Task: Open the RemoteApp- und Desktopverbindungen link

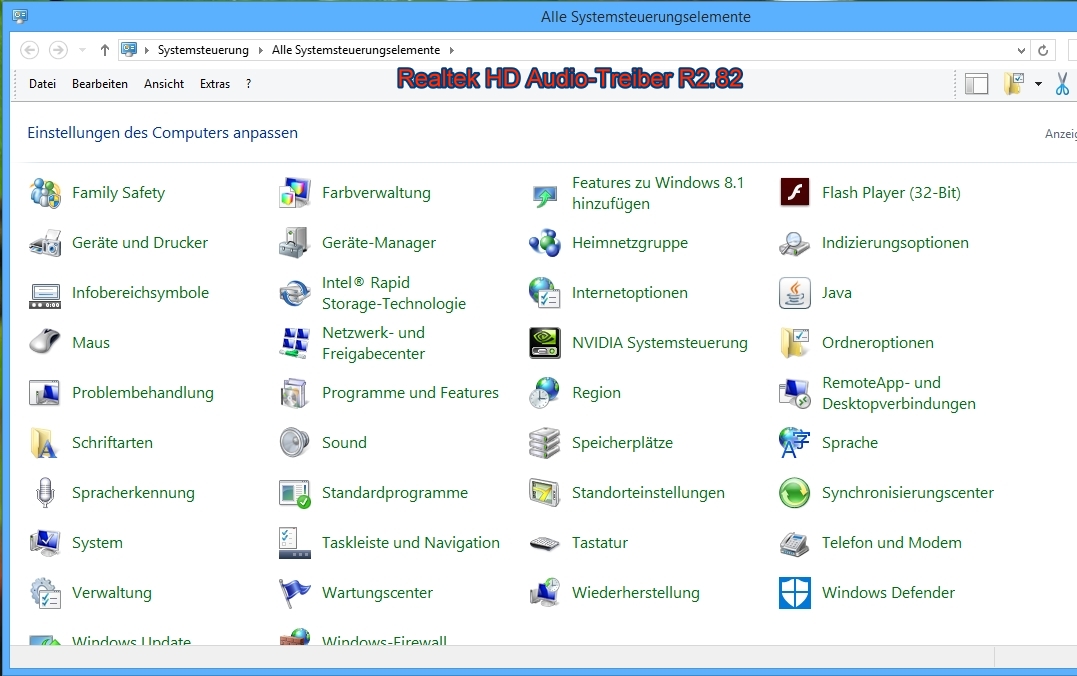Action: point(898,393)
